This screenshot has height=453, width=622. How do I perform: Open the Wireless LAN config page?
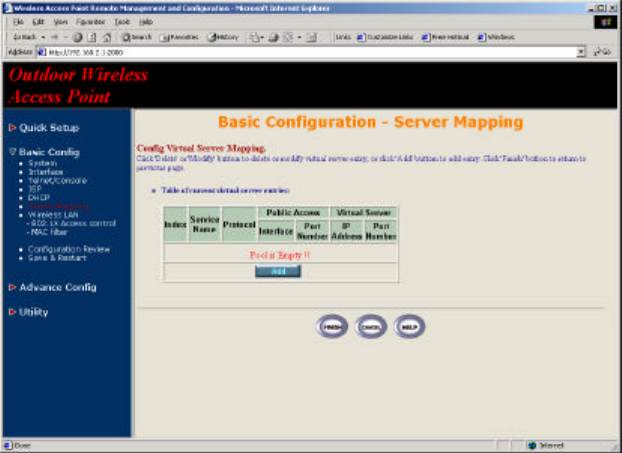click(53, 215)
